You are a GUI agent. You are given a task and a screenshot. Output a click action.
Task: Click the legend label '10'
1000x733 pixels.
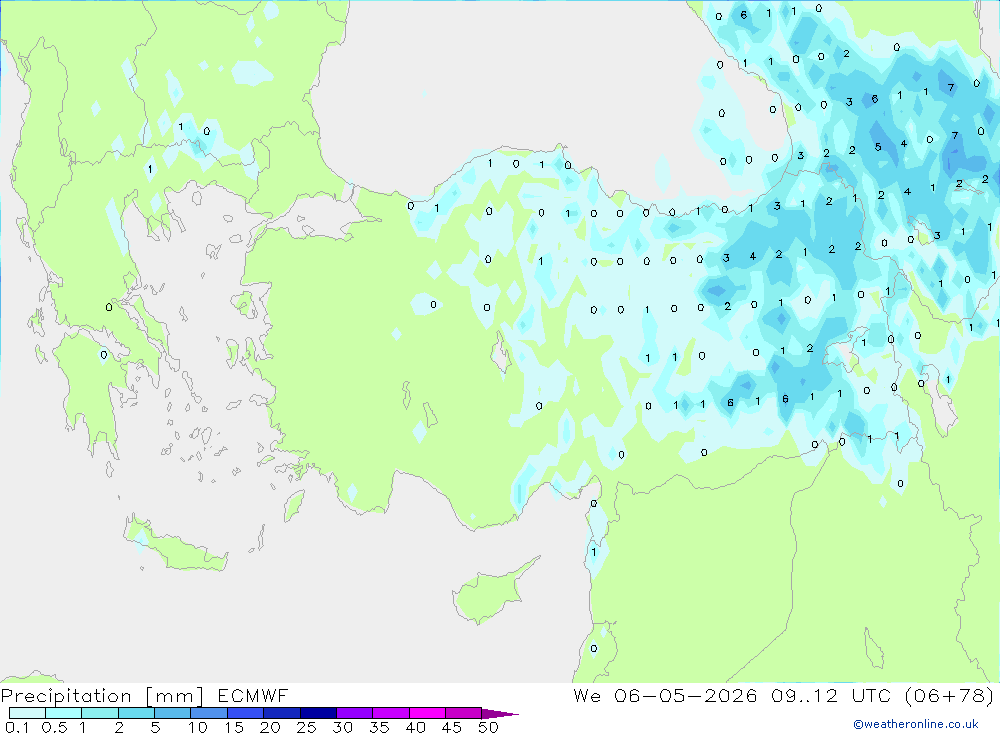coord(198,727)
